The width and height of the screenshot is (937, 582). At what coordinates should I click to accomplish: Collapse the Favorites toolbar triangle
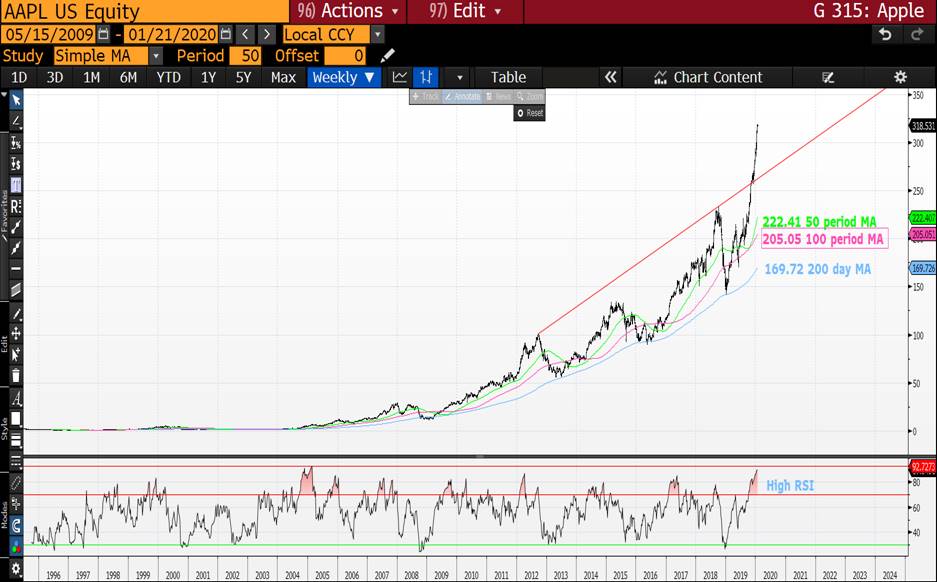(x=4, y=95)
